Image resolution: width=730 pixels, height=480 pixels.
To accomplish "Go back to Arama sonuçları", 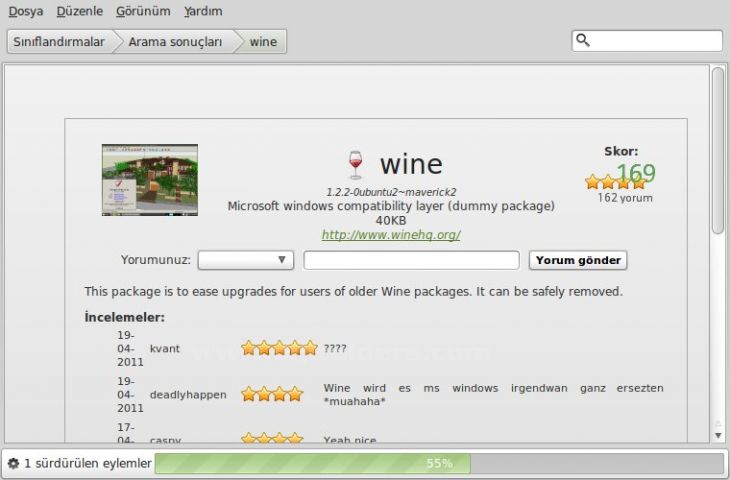I will (175, 42).
